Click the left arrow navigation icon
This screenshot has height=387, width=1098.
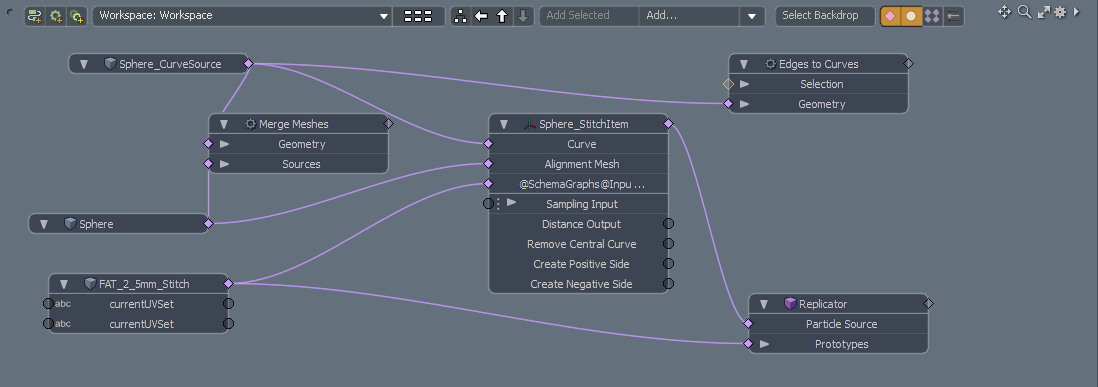[x=481, y=15]
